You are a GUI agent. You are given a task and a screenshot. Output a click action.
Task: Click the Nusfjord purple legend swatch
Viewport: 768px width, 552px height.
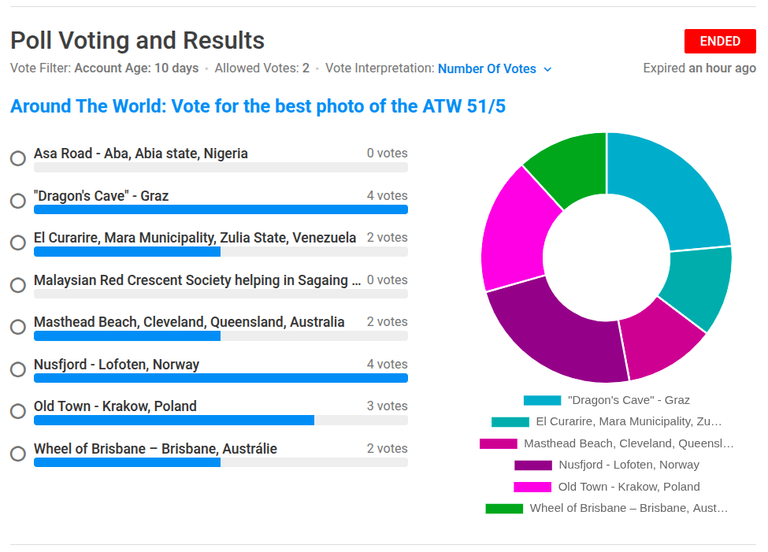coord(533,465)
